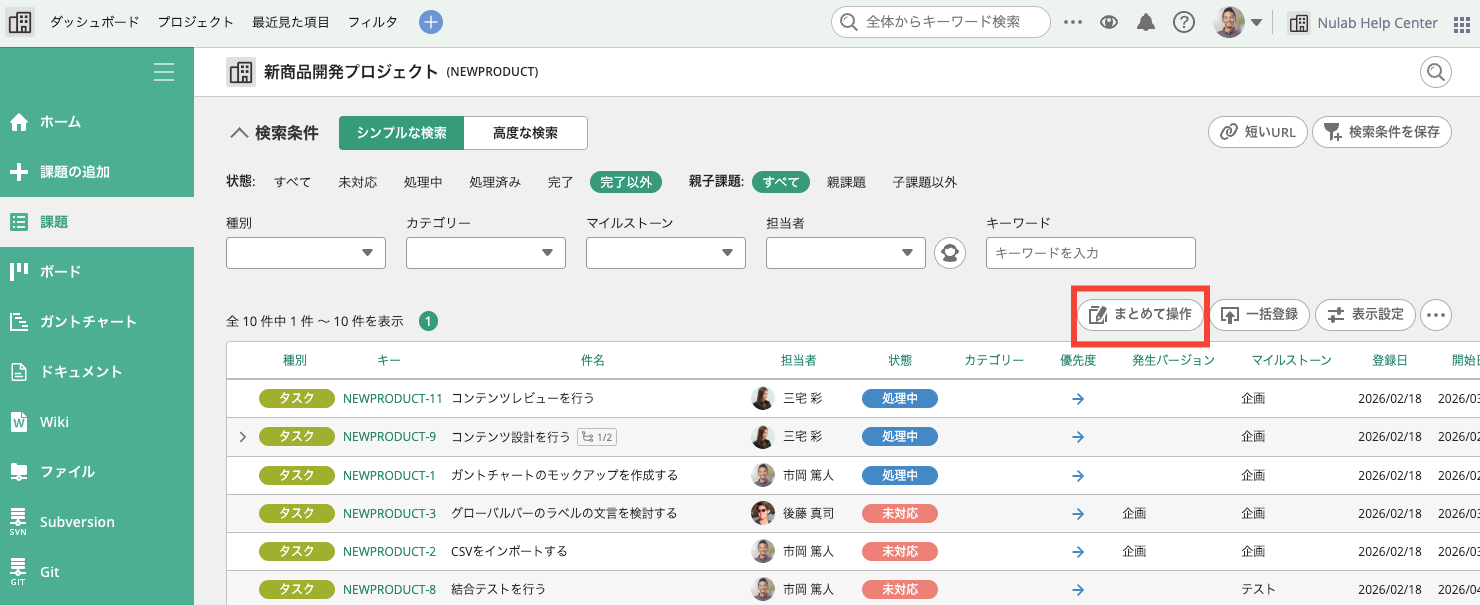Open 課題の追加 in the sidebar
Image resolution: width=1480 pixels, height=605 pixels.
(97, 172)
